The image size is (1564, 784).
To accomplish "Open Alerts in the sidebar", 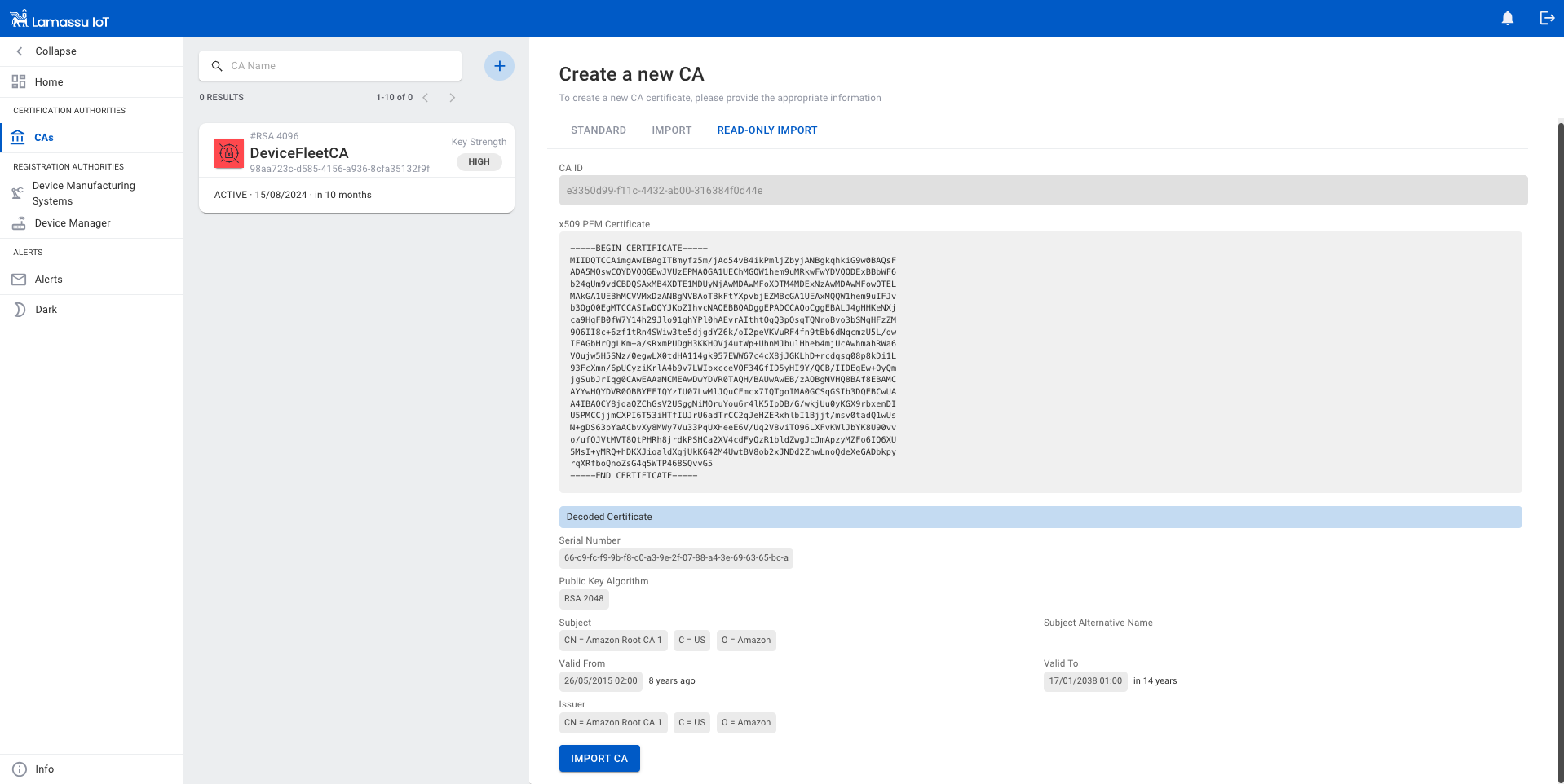I will (48, 280).
